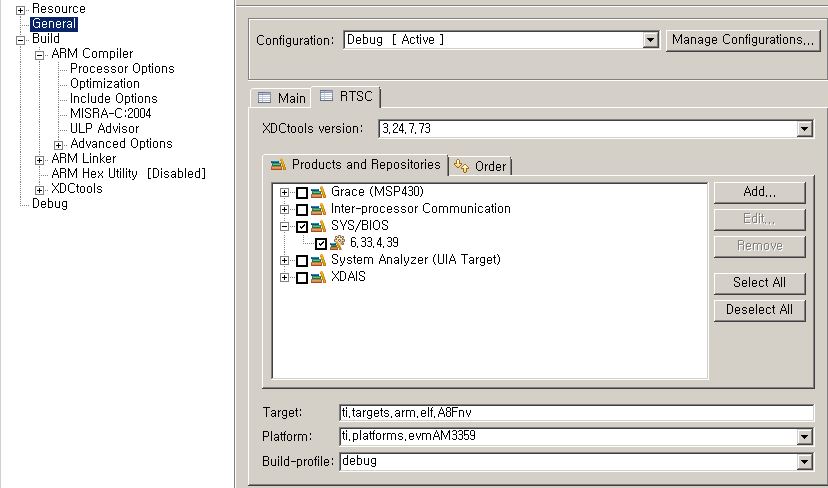Image resolution: width=828 pixels, height=488 pixels.
Task: Select Optimization in the settings tree
Action: [x=105, y=84]
